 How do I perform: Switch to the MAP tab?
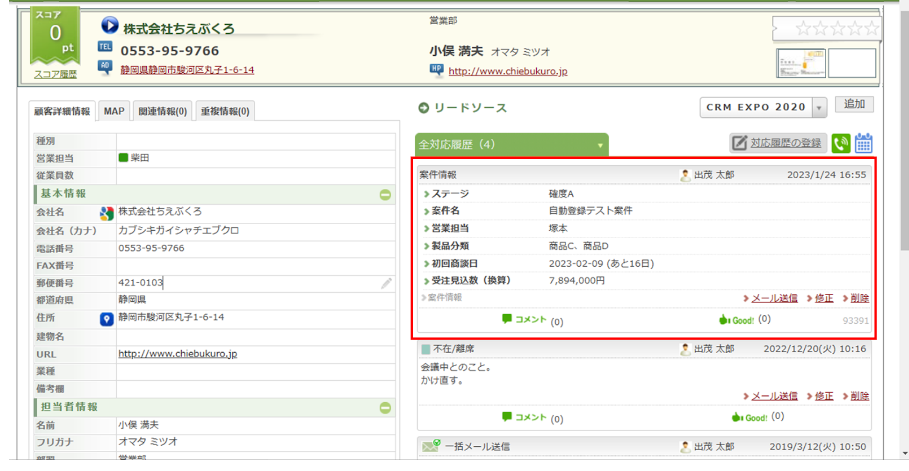[x=114, y=111]
